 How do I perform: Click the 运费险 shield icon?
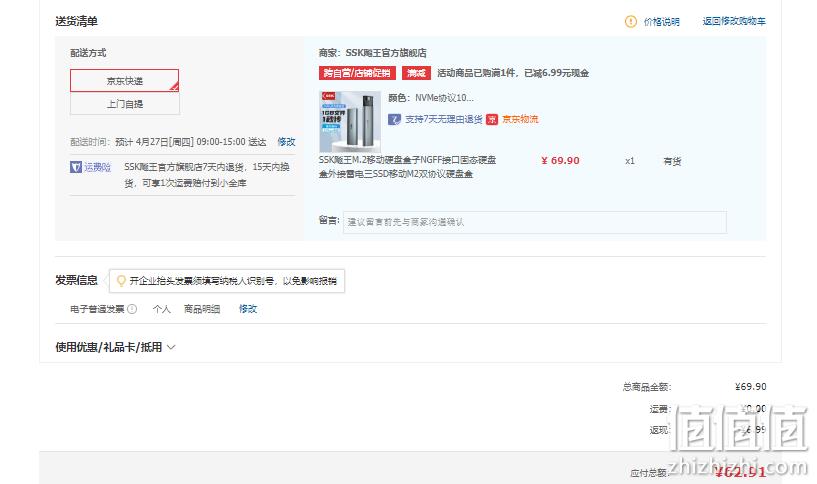[76, 167]
